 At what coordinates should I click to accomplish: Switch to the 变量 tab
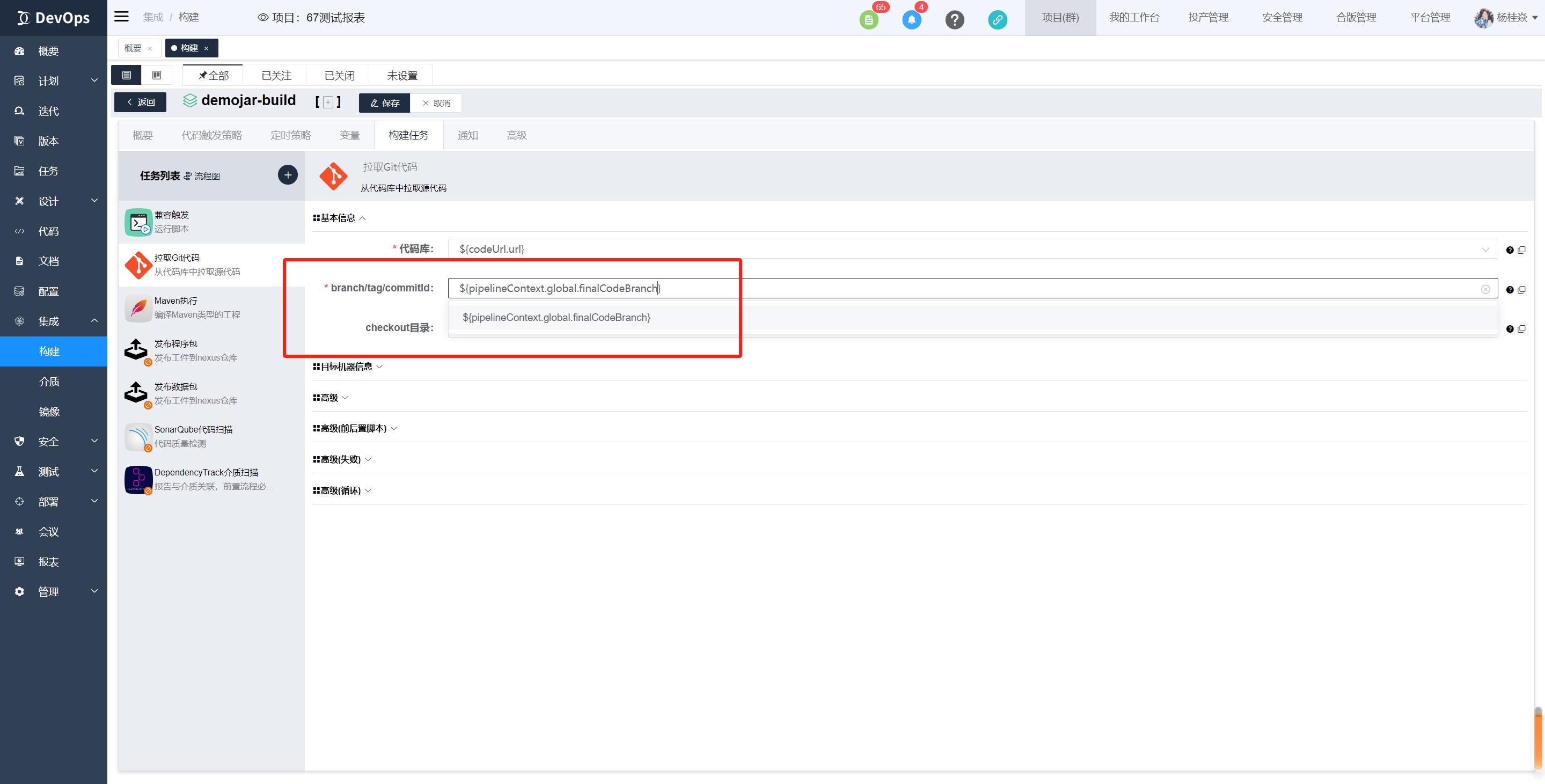pyautogui.click(x=349, y=135)
